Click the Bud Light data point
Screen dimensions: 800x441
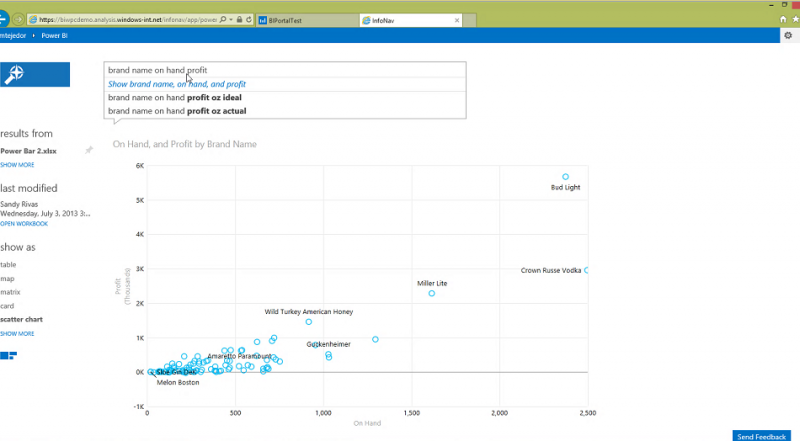(x=565, y=177)
